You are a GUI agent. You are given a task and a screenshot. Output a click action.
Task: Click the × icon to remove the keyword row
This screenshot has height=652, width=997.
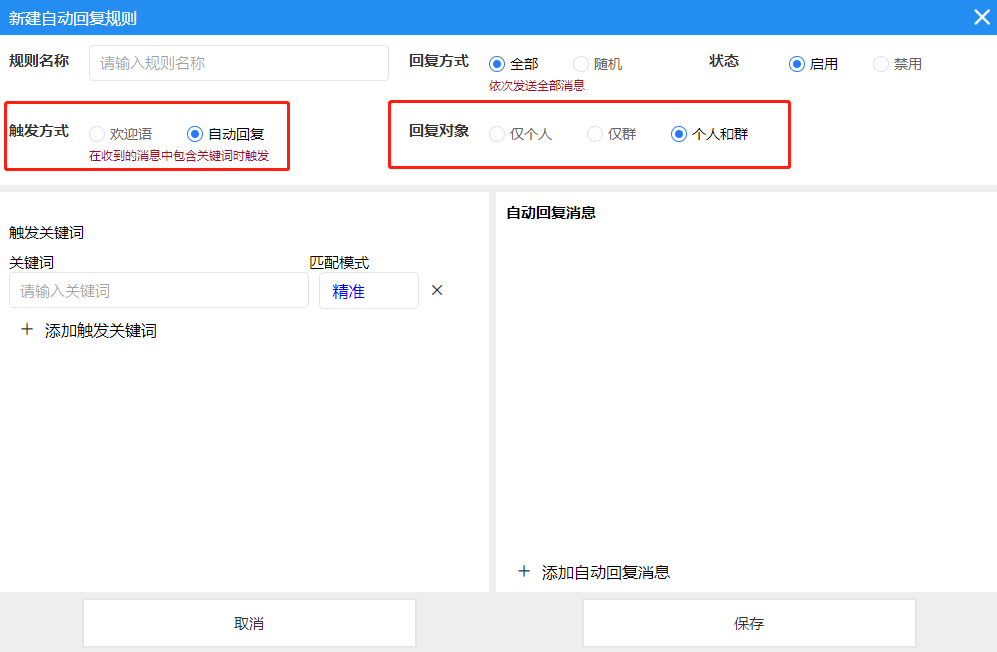click(436, 290)
